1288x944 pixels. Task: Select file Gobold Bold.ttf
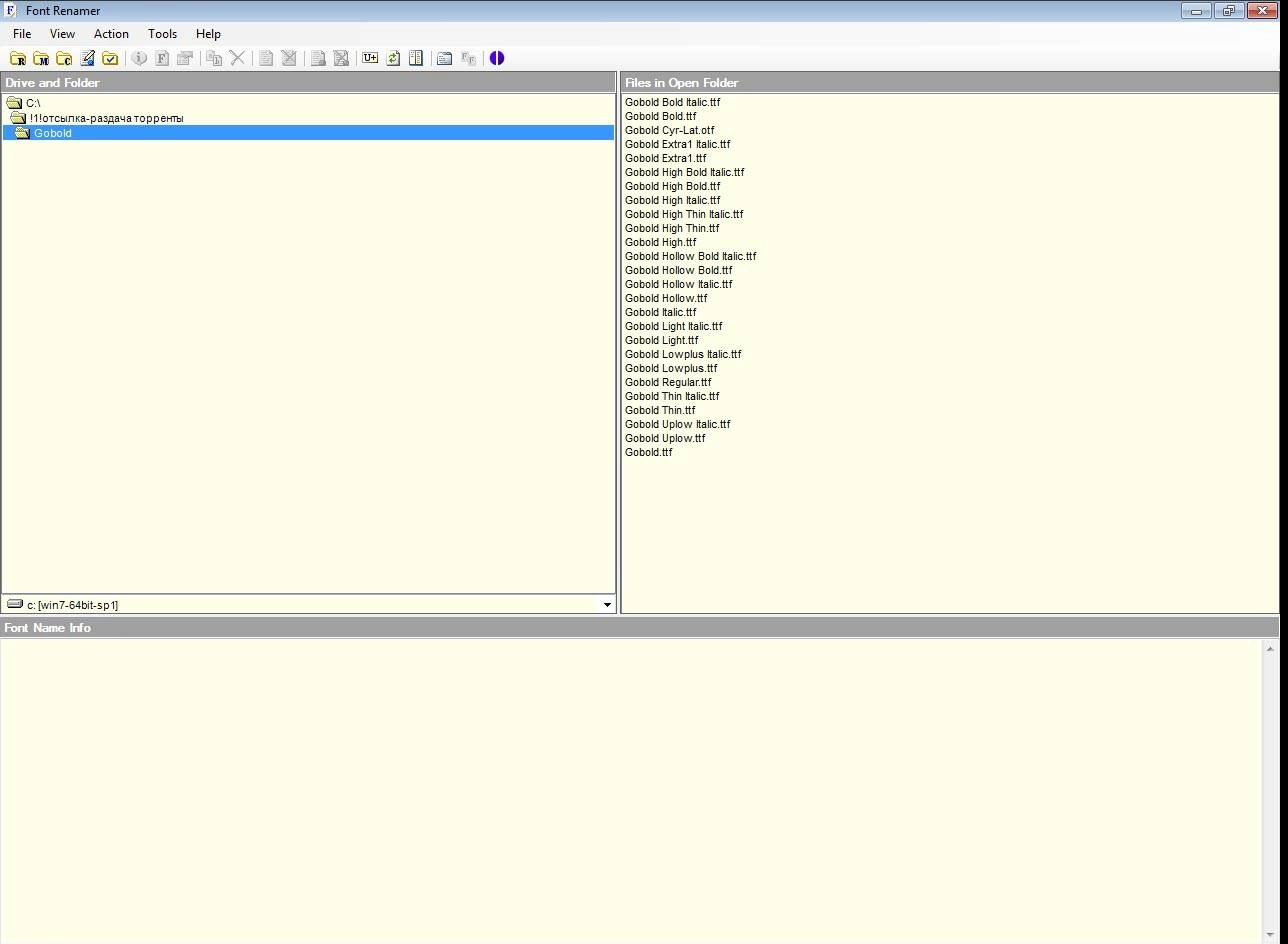click(660, 116)
